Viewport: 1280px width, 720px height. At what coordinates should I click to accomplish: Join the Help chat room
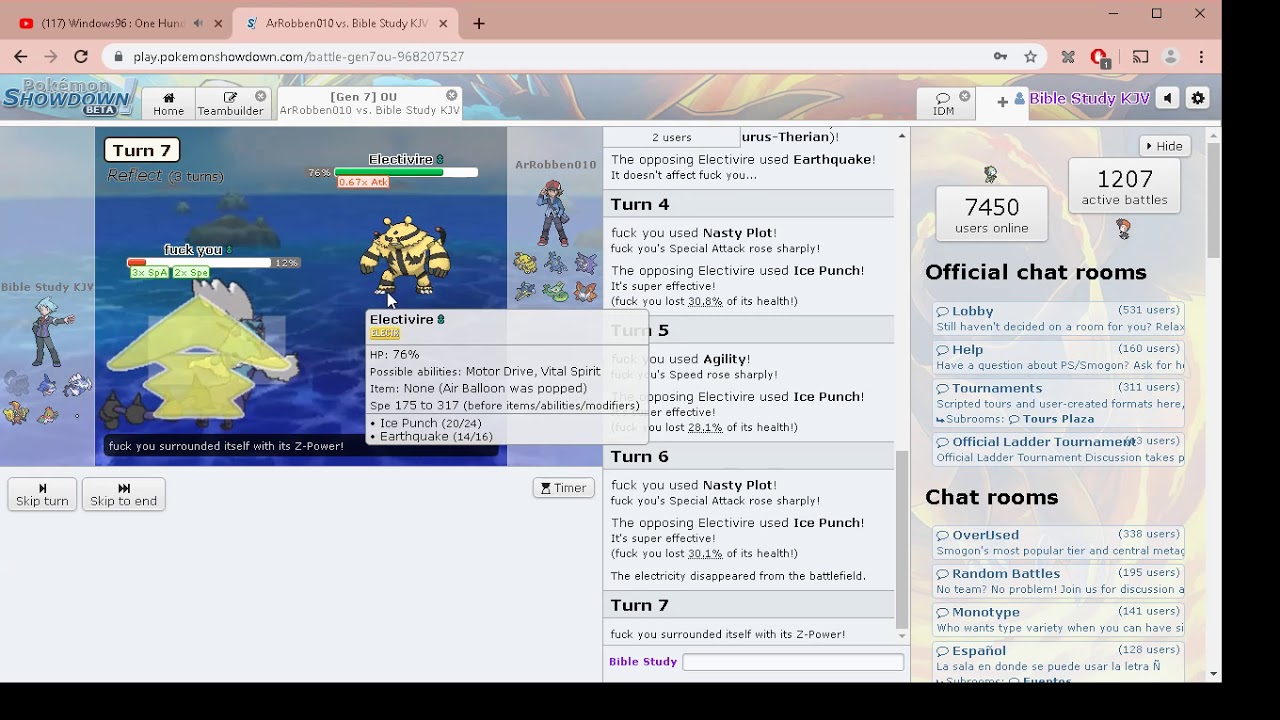(x=1058, y=357)
